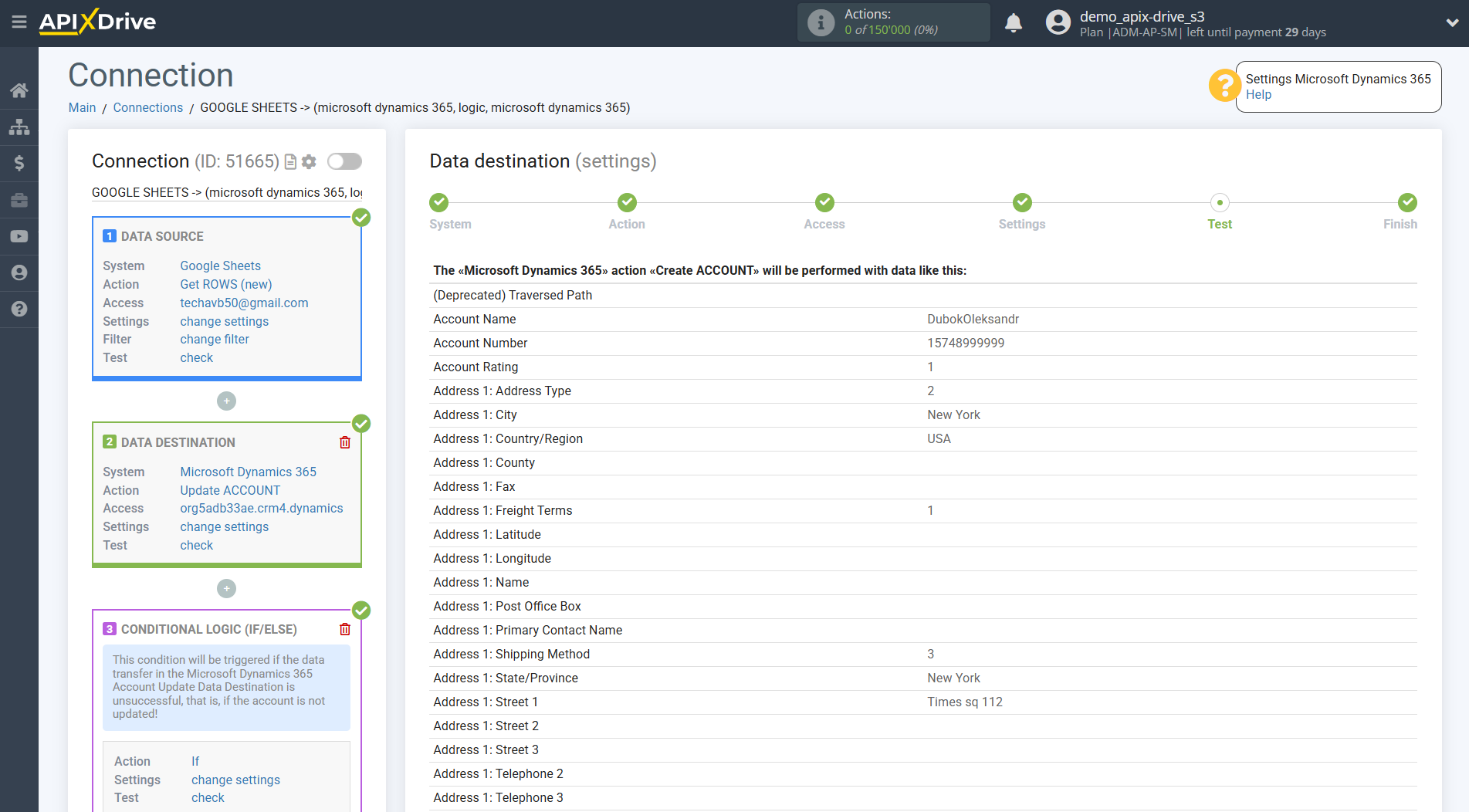Image resolution: width=1469 pixels, height=812 pixels.
Task: Click check in Data Destination
Action: click(197, 545)
